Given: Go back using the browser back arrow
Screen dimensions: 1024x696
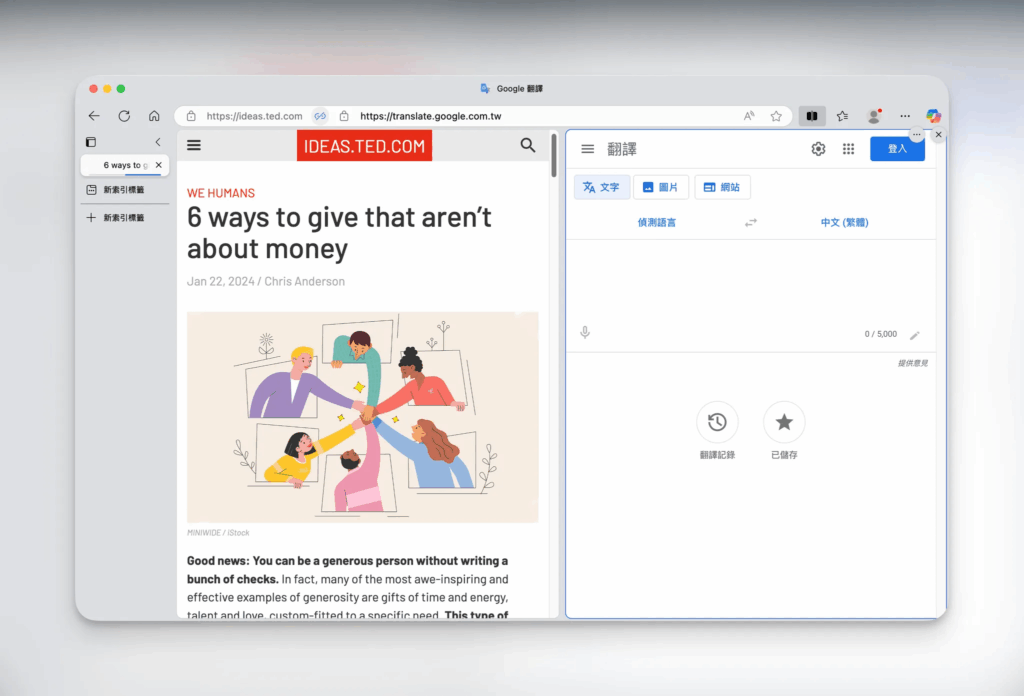Looking at the screenshot, I should pyautogui.click(x=94, y=116).
